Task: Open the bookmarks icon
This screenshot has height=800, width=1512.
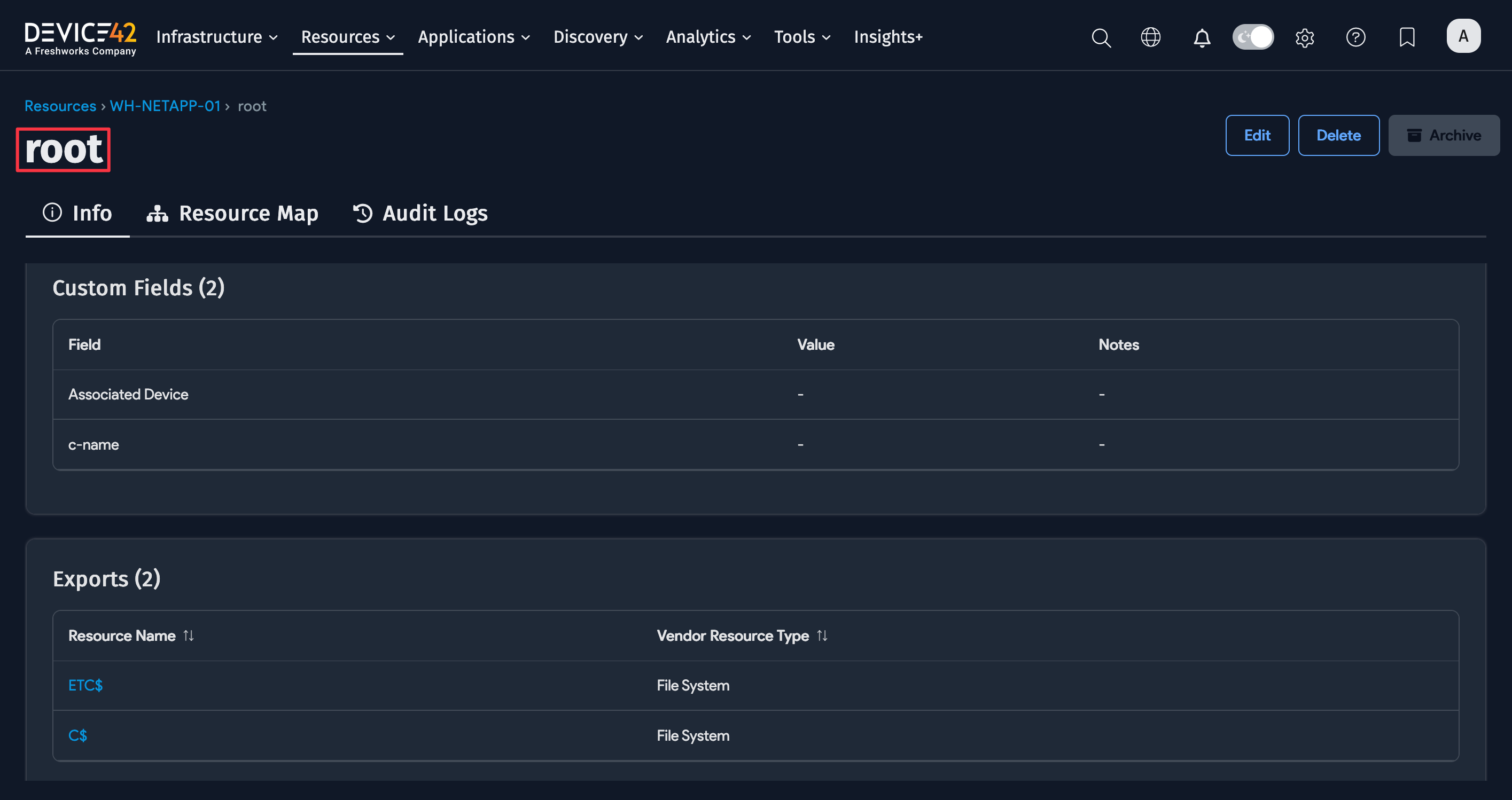Action: (x=1407, y=37)
